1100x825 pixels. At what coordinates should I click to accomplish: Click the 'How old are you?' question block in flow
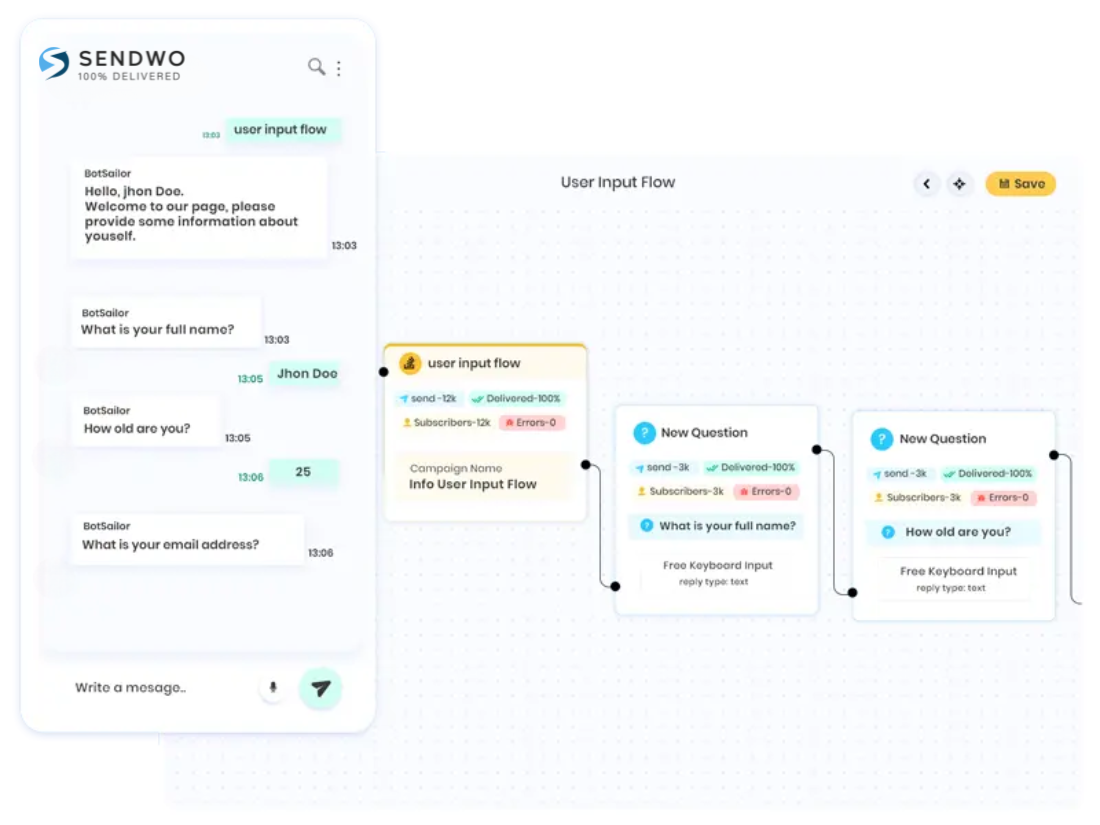click(x=953, y=532)
